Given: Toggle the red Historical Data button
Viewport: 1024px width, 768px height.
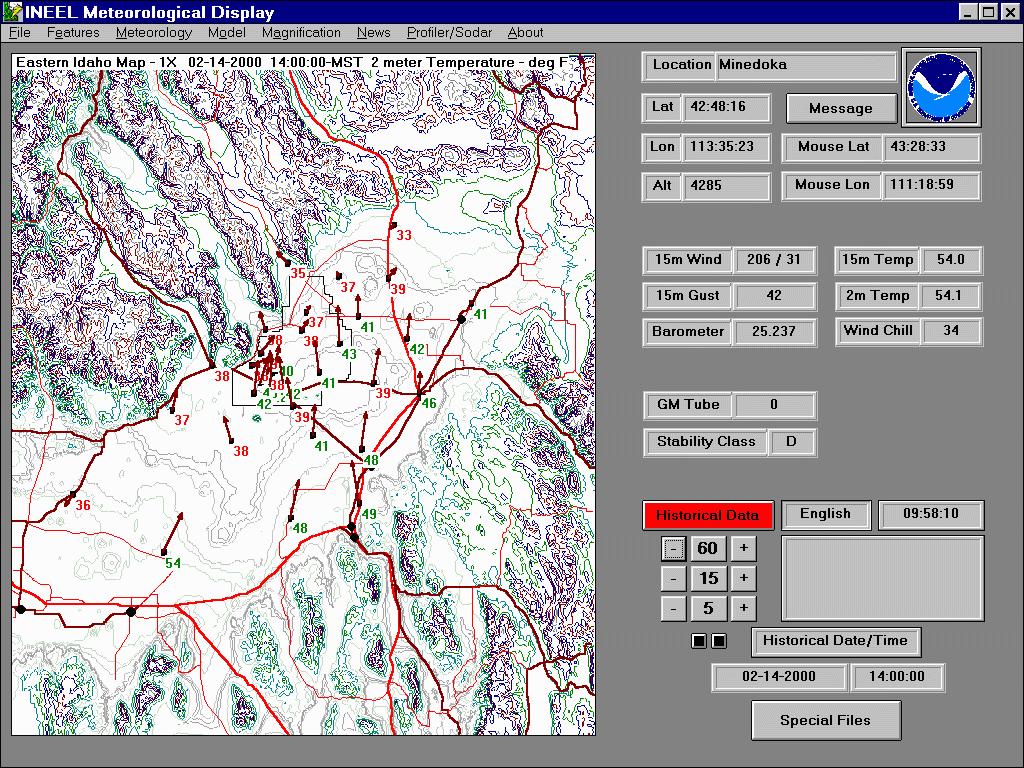Looking at the screenshot, I should (x=708, y=515).
